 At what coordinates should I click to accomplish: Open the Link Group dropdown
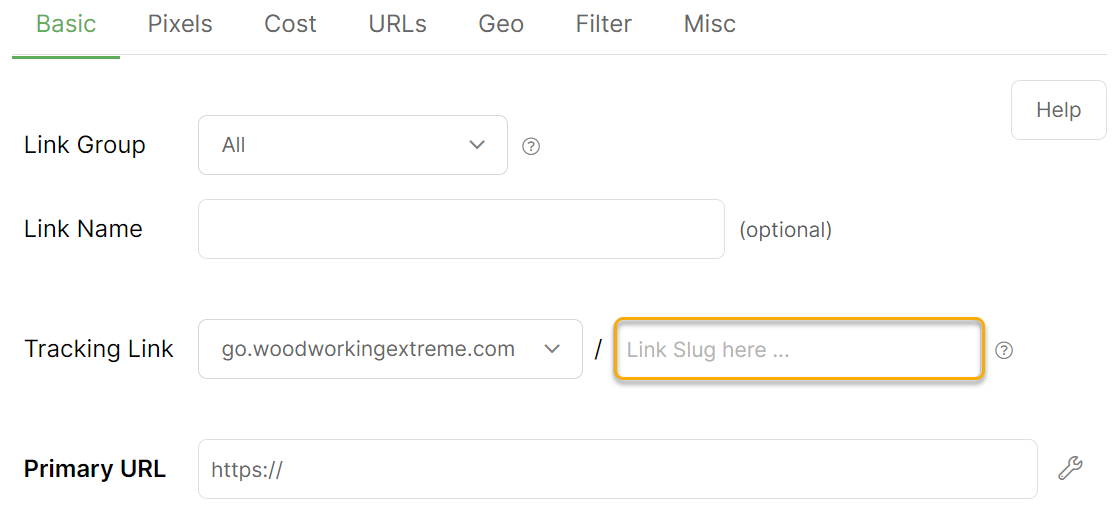click(x=352, y=145)
